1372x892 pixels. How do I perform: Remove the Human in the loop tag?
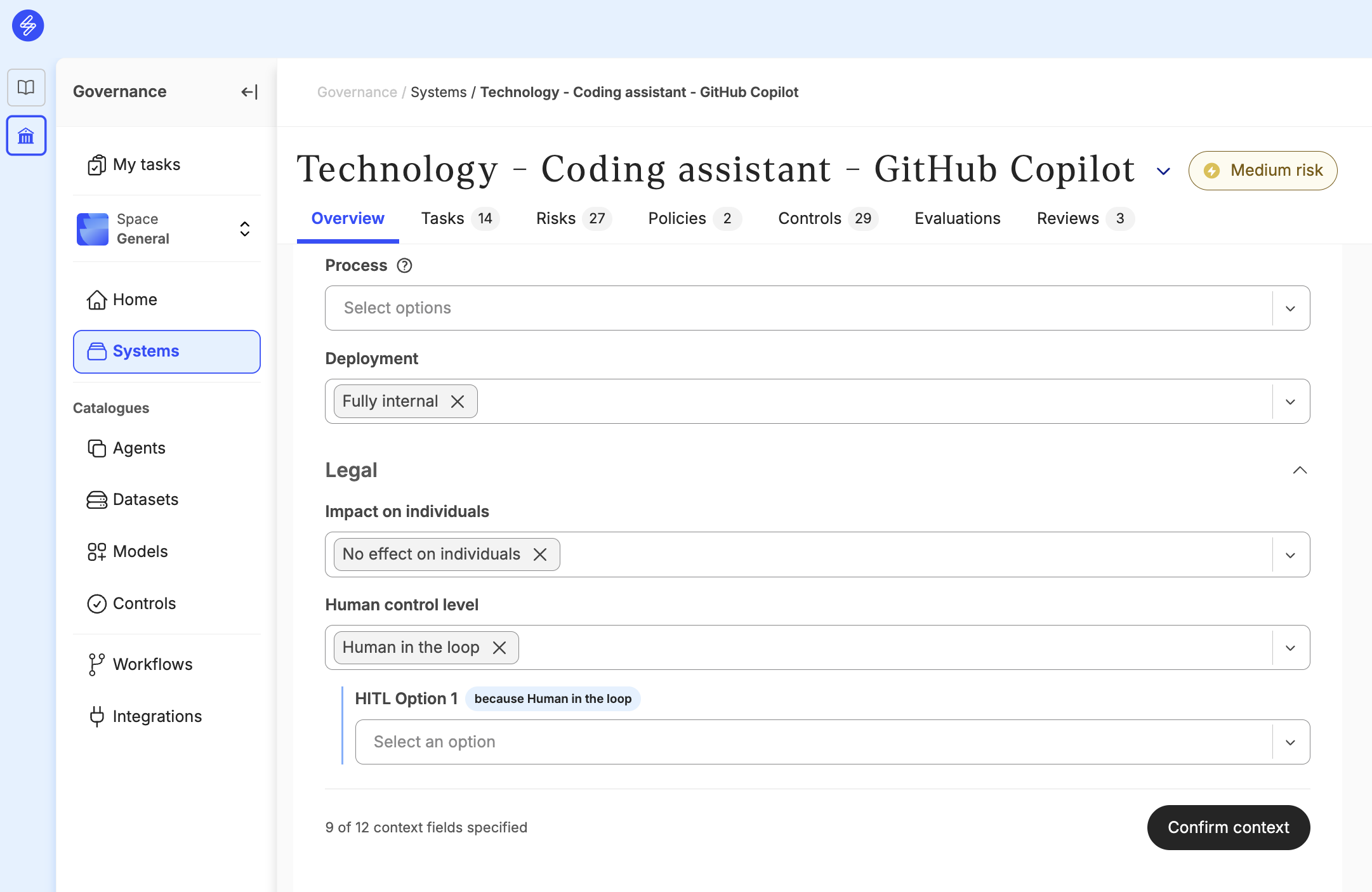tap(499, 647)
